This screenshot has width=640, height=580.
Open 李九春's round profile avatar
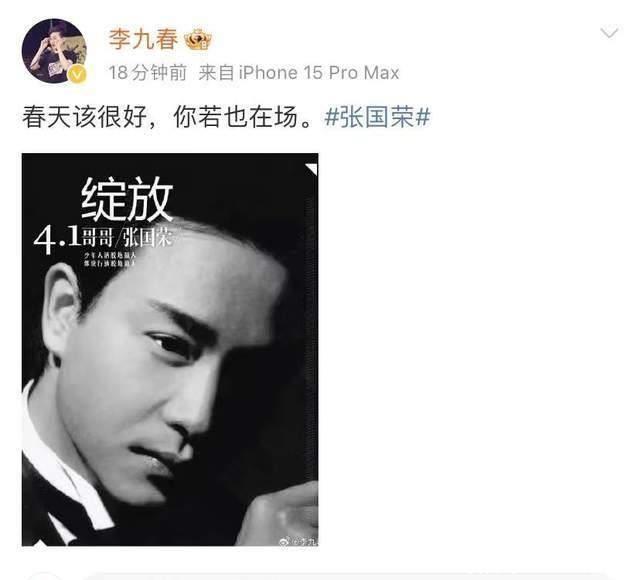point(54,51)
